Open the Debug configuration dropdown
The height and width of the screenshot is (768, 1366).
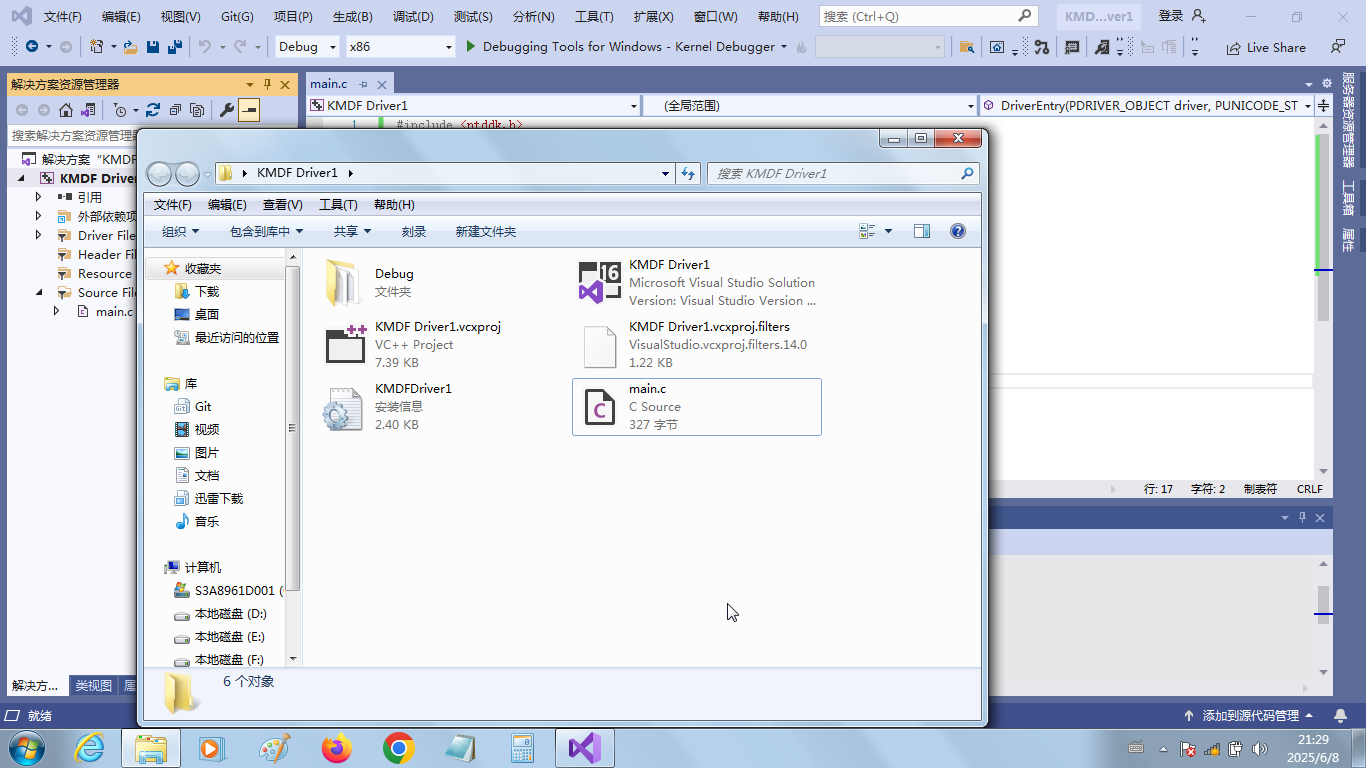pos(307,47)
